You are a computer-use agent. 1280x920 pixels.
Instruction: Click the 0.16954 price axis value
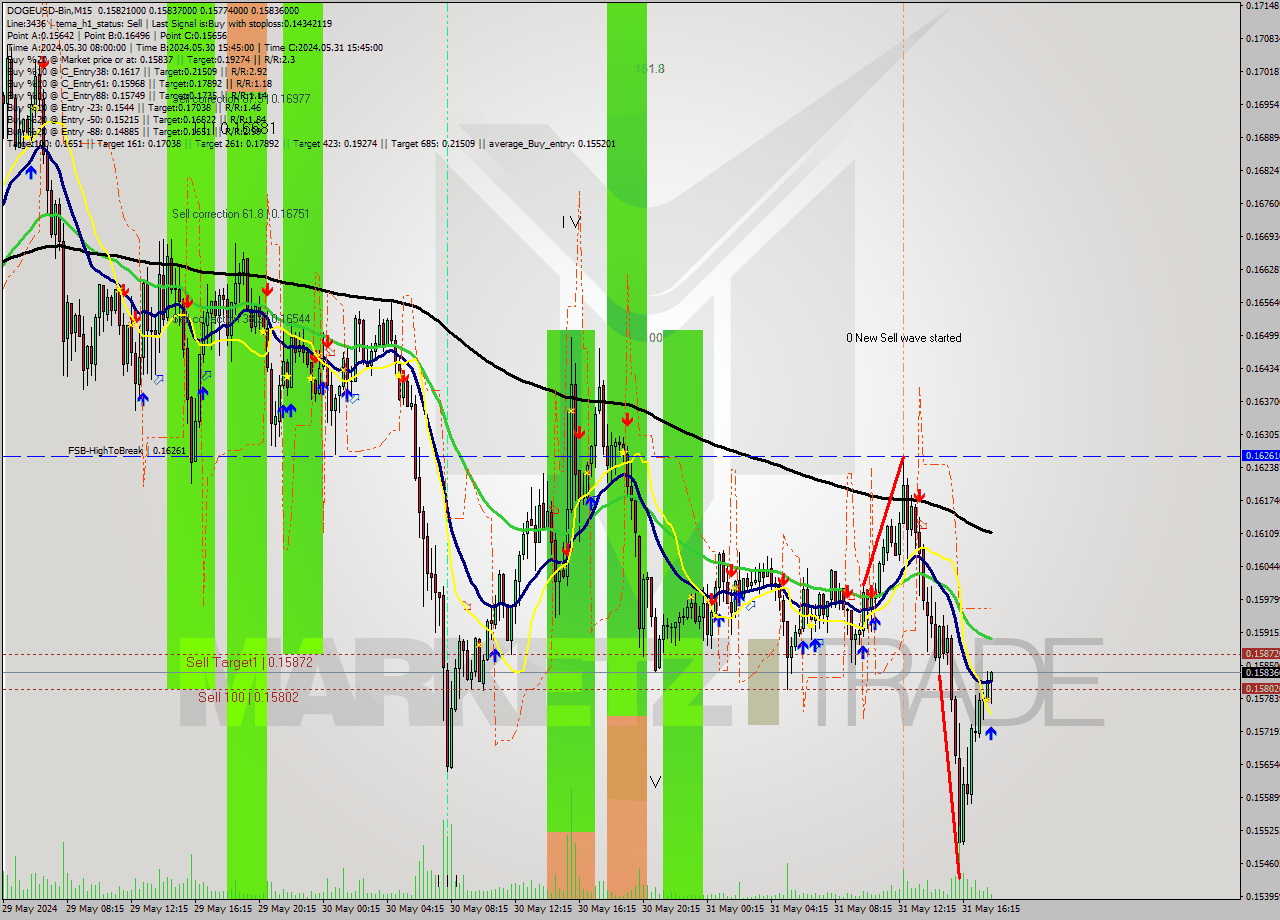pyautogui.click(x=1262, y=104)
